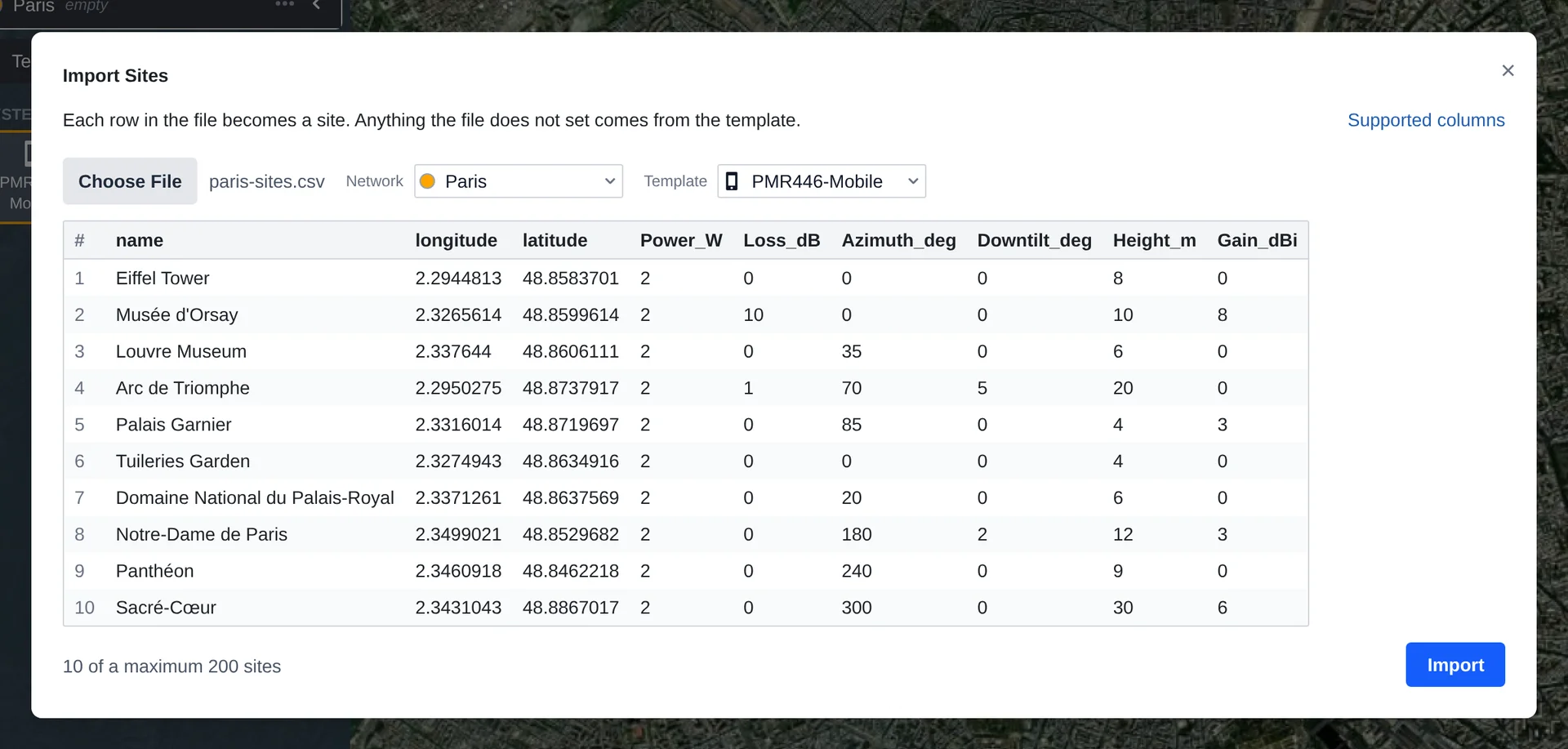Screen dimensions: 1568x749
Task: Select the Musée d'Orsay row name
Action: 176,314
